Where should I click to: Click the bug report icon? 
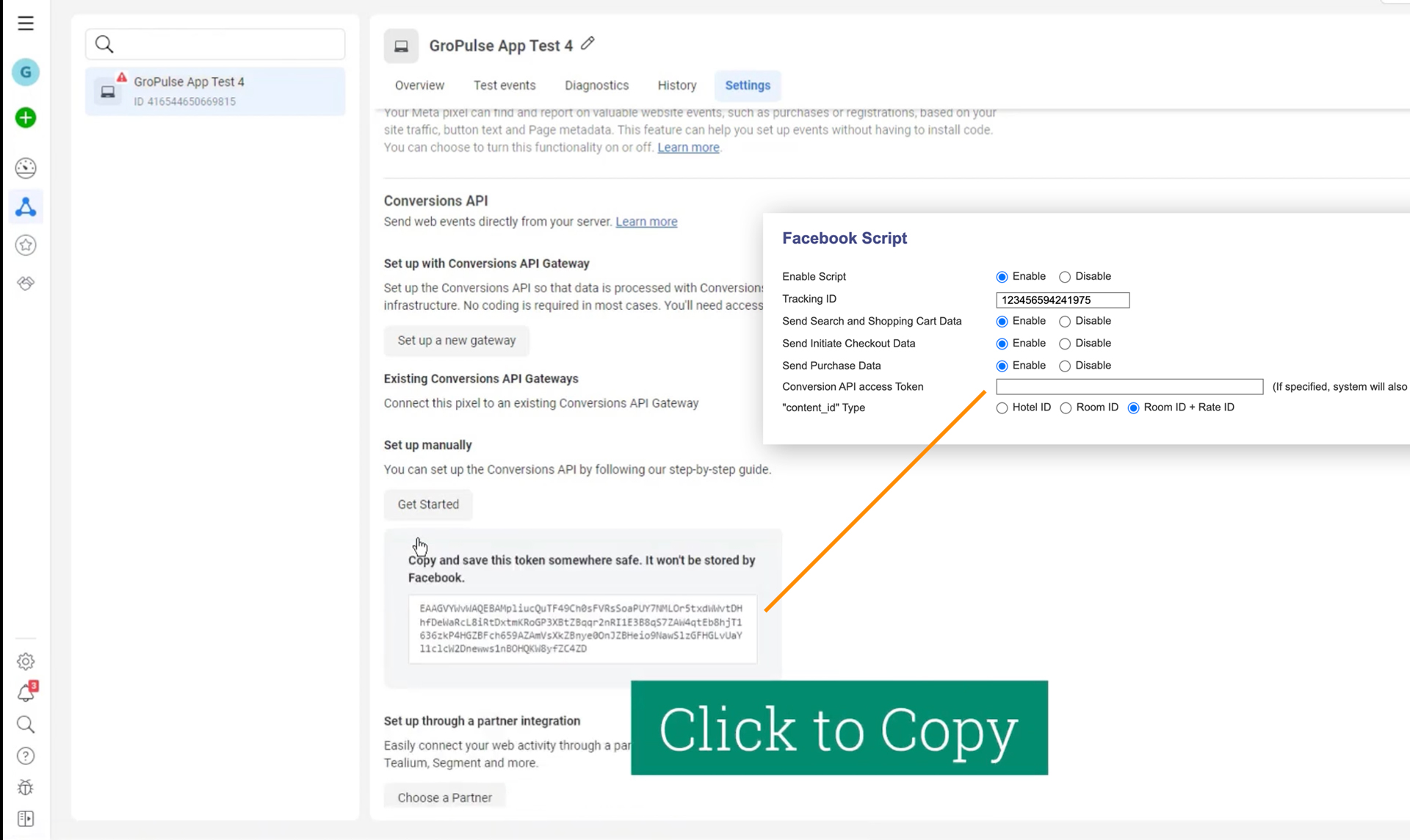[x=26, y=787]
